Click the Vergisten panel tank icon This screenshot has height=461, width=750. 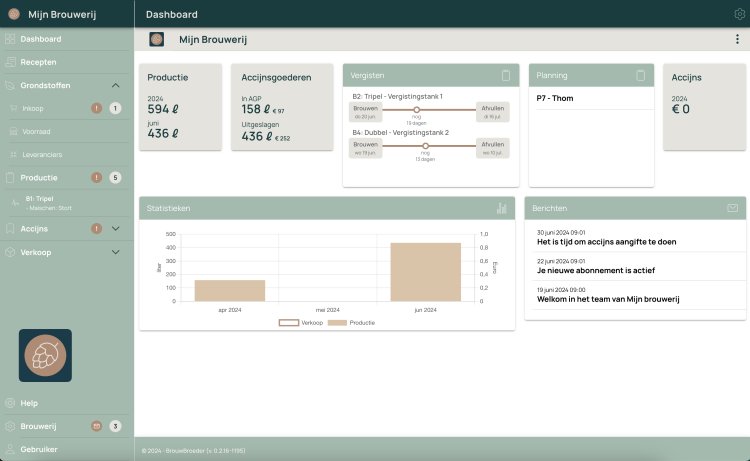pos(506,76)
